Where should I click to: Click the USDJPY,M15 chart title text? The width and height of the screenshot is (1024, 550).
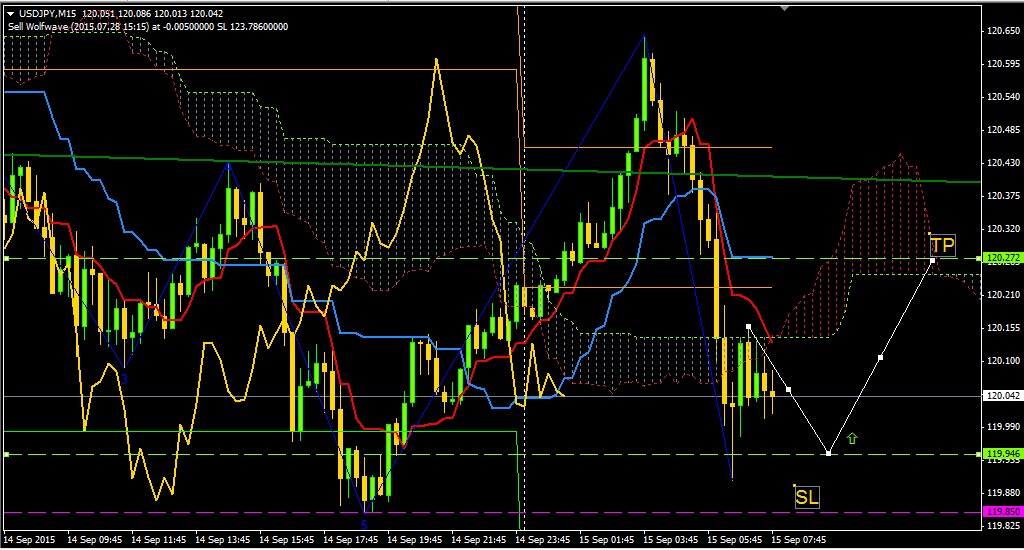48,14
